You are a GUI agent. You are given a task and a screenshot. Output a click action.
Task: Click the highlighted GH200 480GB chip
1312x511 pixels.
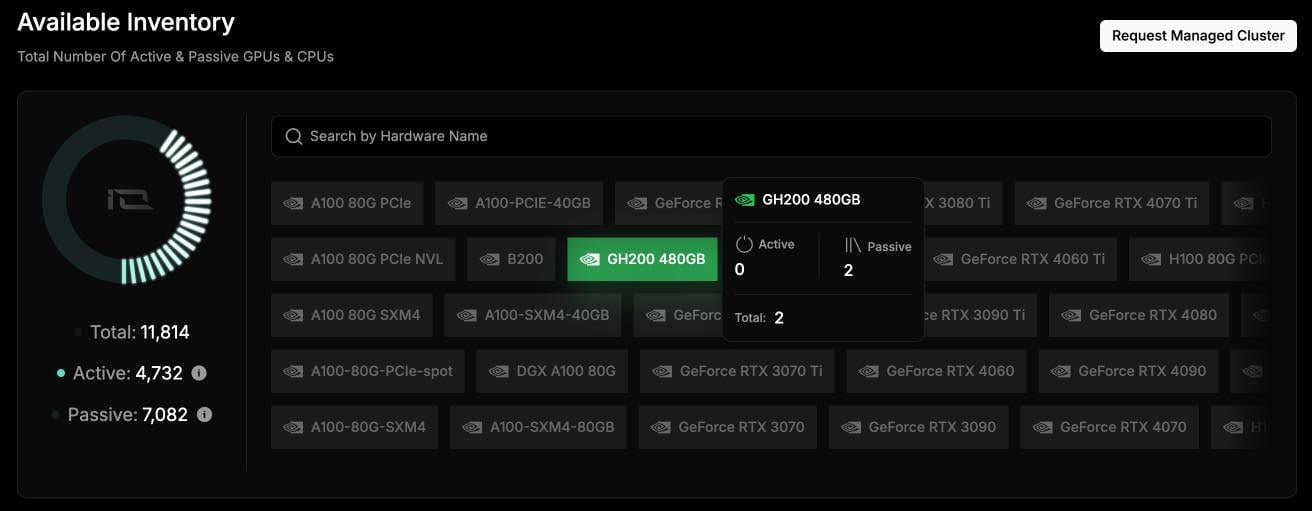642,259
